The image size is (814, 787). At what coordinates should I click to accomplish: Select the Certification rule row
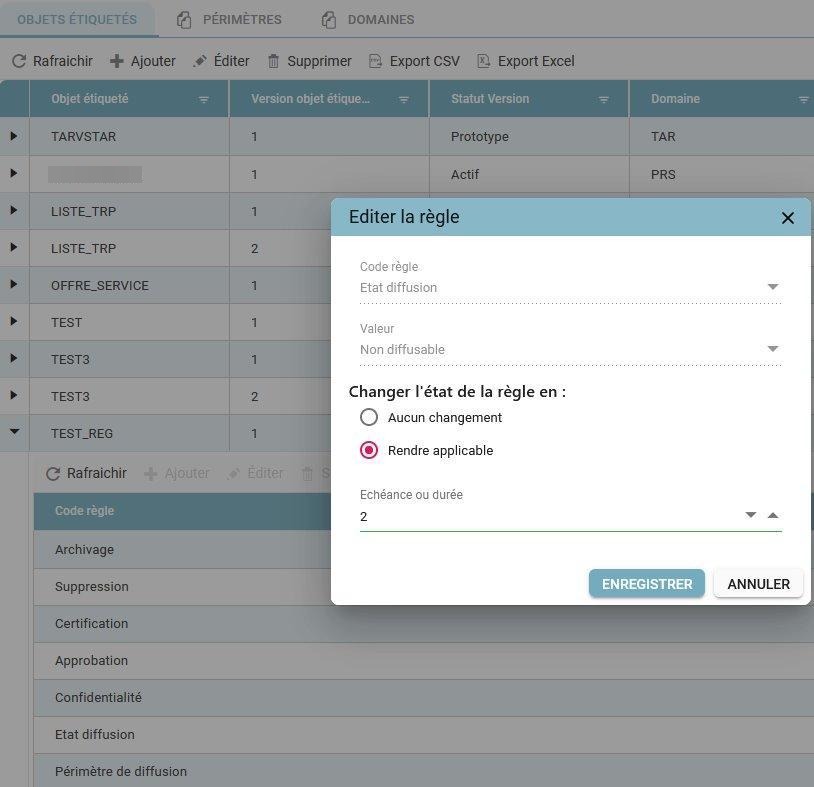[424, 623]
